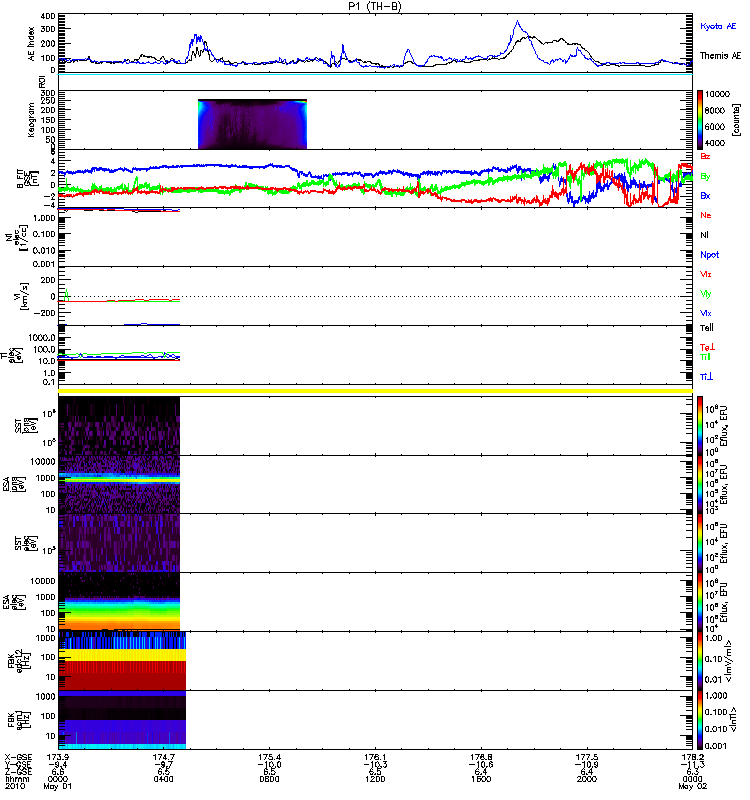Click the ESA electrons spectrogram panel
This screenshot has height=800, width=750.
[x=119, y=602]
